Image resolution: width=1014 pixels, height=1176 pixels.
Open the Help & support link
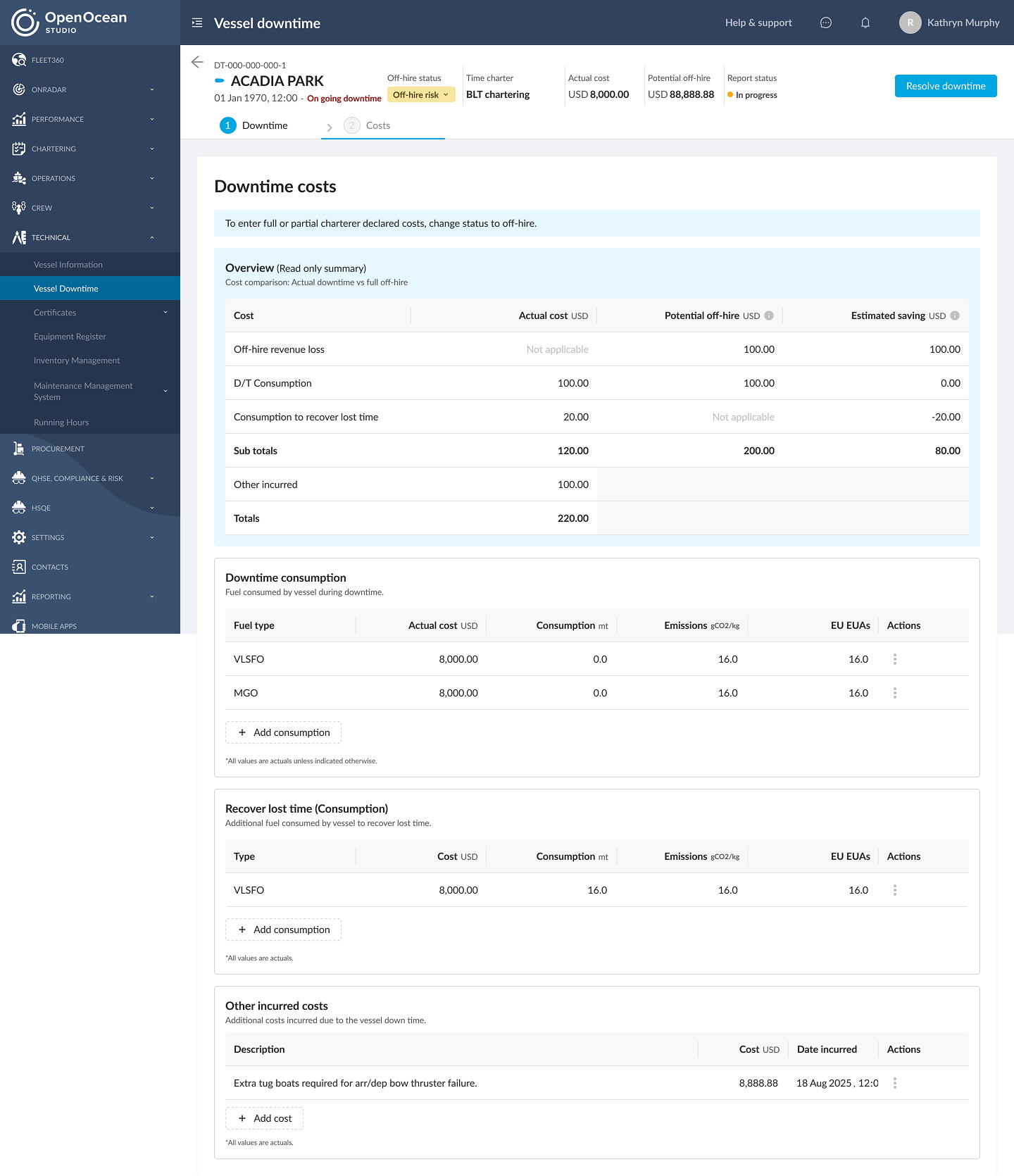758,23
